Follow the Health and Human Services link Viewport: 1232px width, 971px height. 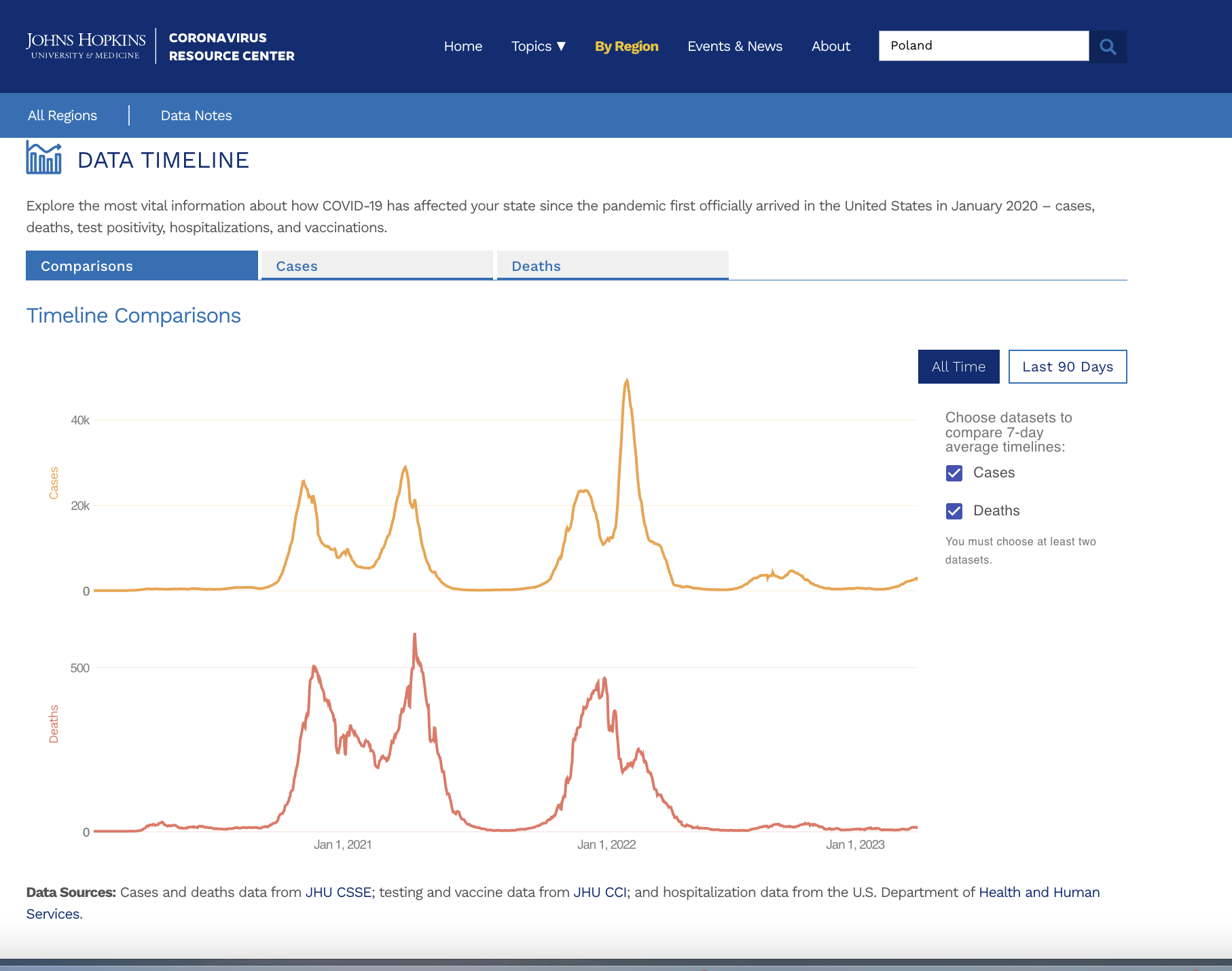(x=1038, y=892)
